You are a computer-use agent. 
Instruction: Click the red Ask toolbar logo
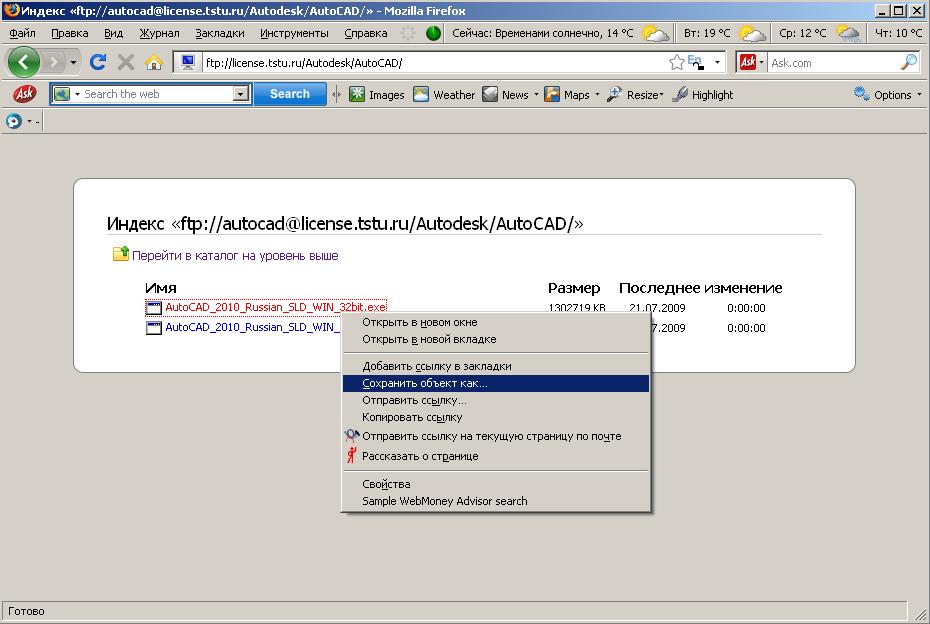tap(24, 94)
